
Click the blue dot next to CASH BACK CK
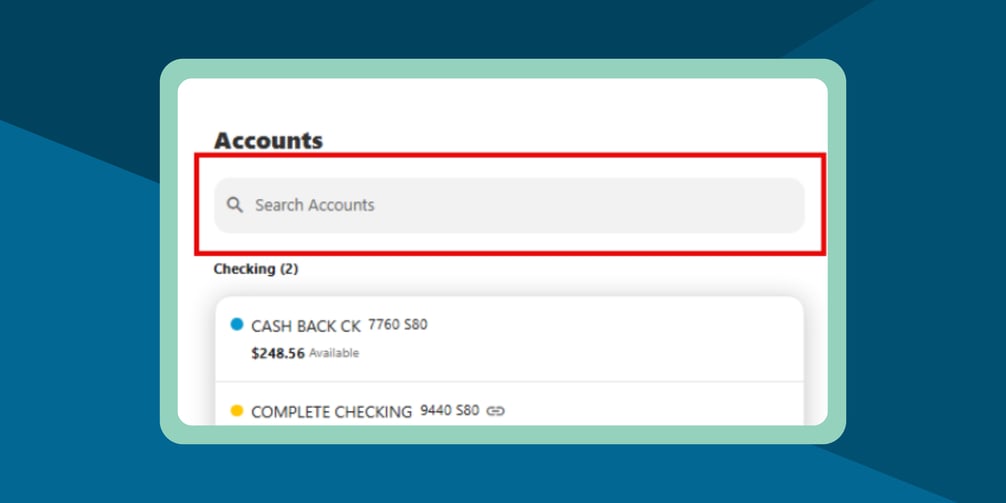click(x=237, y=324)
